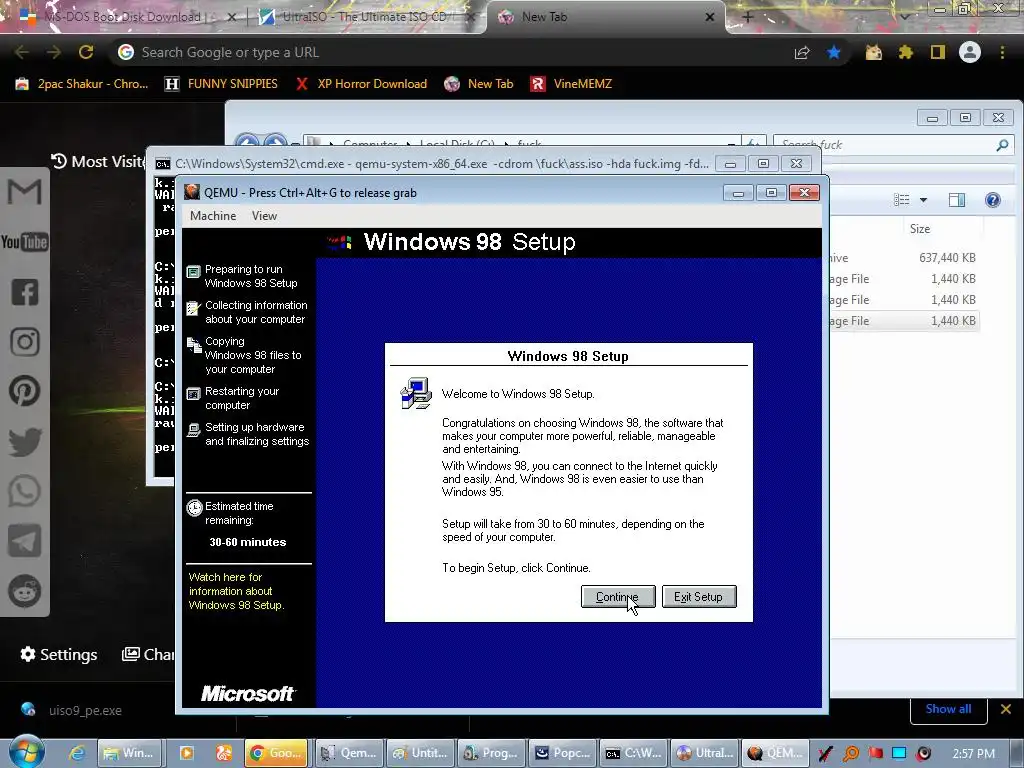
Task: Click the Exit Setup button
Action: coord(699,596)
